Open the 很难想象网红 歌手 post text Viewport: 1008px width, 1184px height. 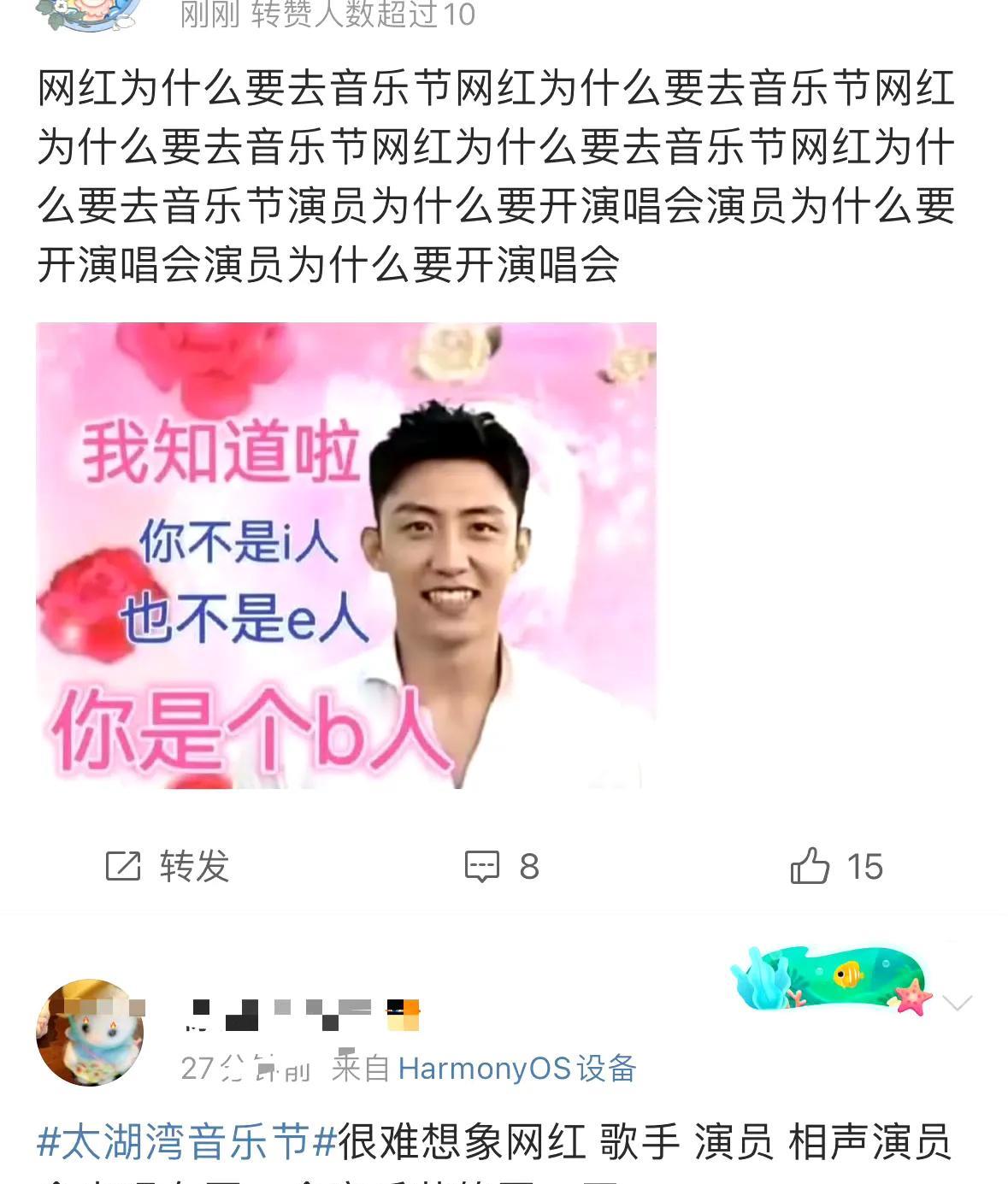click(645, 1142)
